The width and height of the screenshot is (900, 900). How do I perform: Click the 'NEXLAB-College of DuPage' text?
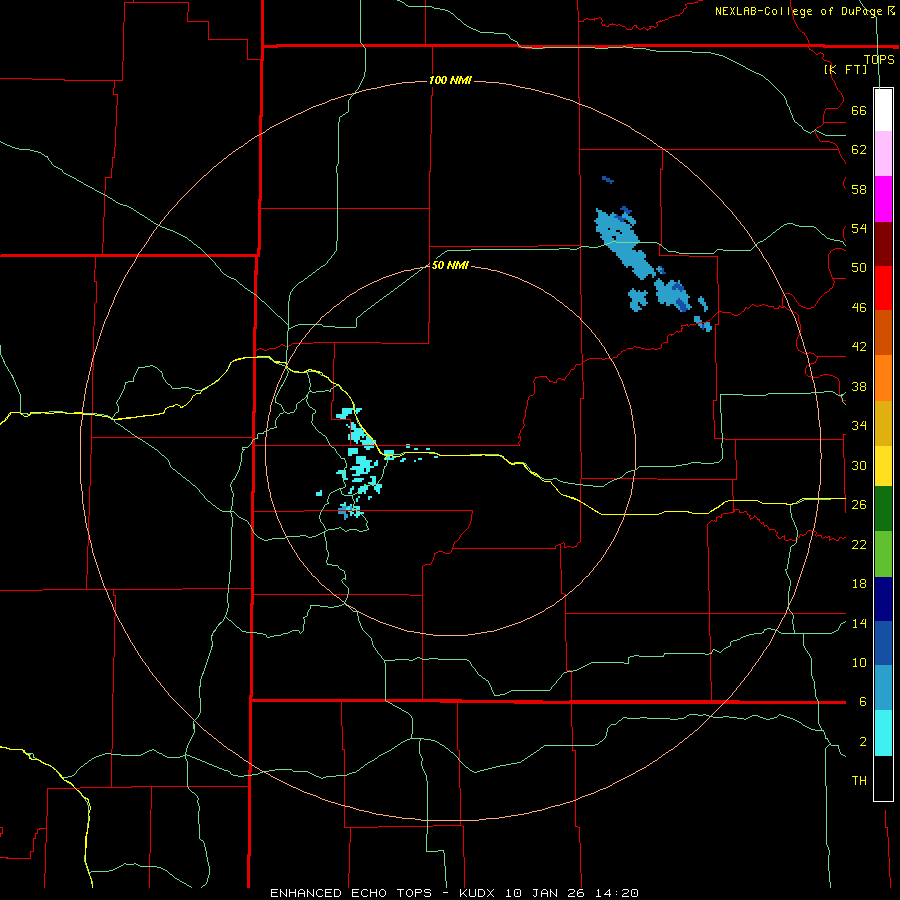(798, 11)
